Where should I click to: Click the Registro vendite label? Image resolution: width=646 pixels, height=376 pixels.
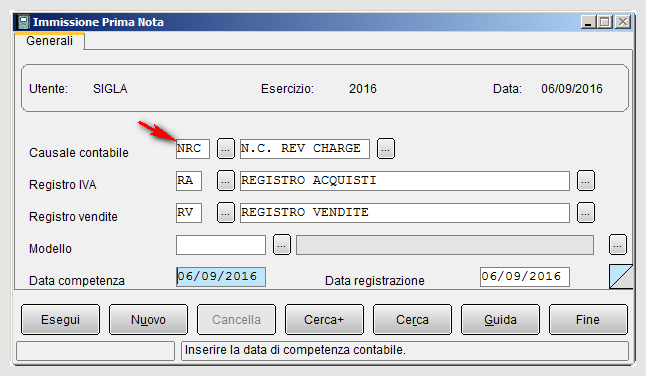[x=73, y=217]
